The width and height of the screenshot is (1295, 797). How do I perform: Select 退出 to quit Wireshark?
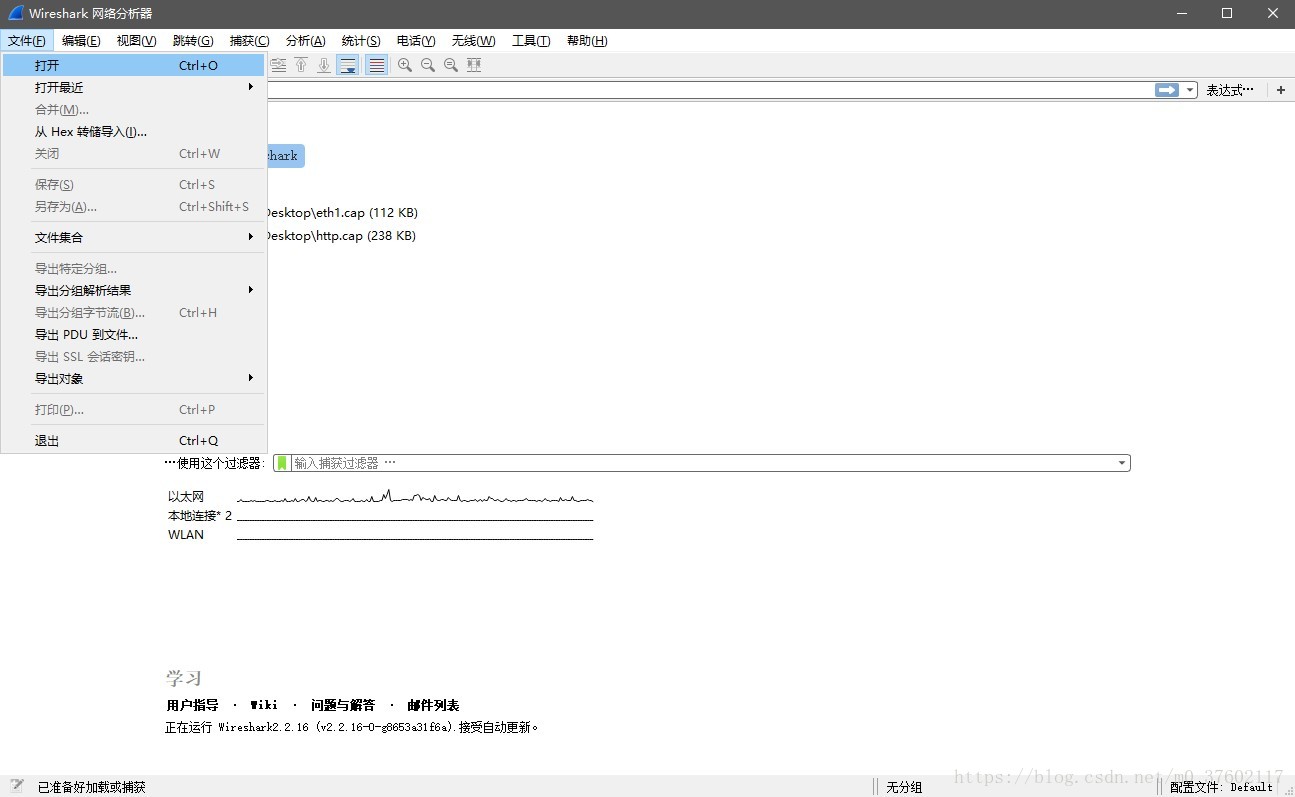point(134,440)
